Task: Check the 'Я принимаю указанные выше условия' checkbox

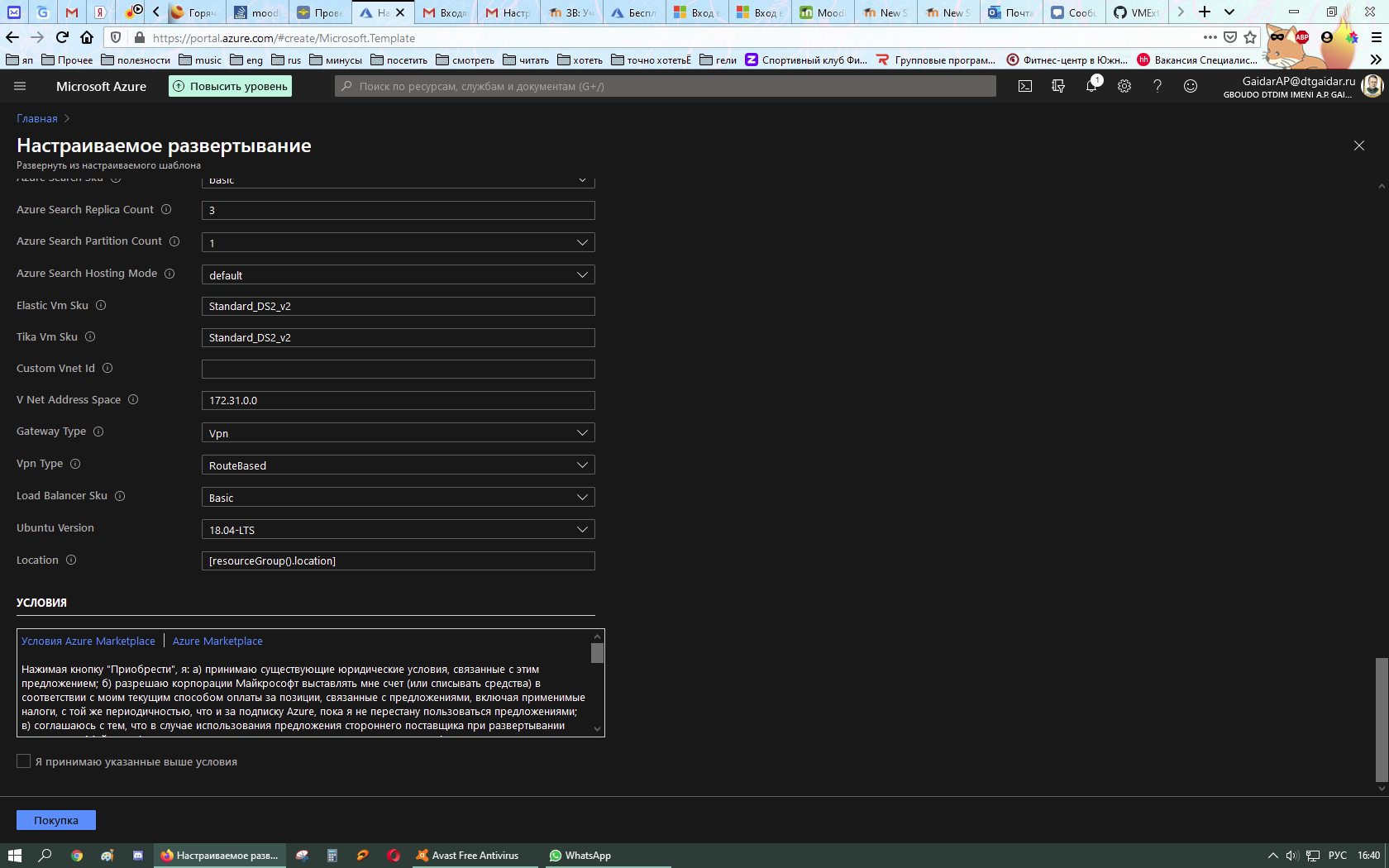Action: 23,761
